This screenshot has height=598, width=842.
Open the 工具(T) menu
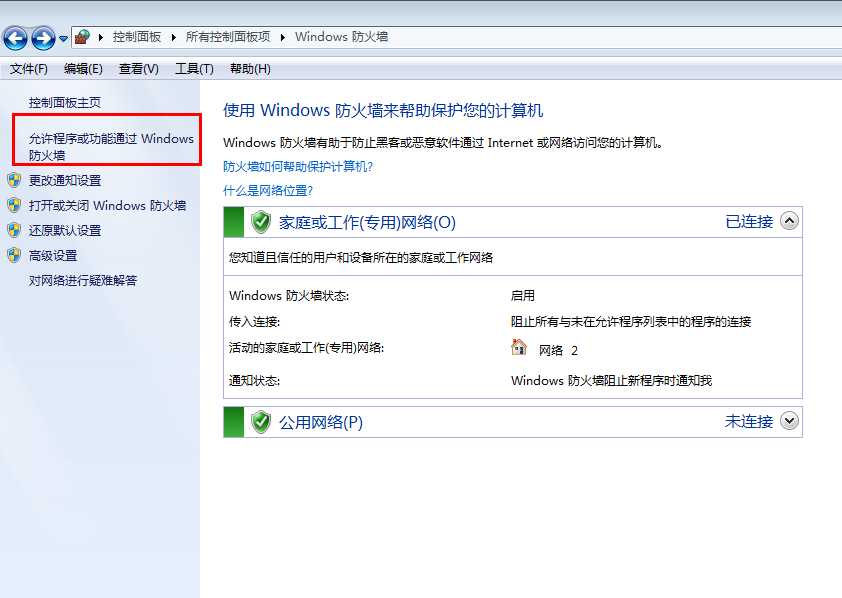(x=194, y=69)
